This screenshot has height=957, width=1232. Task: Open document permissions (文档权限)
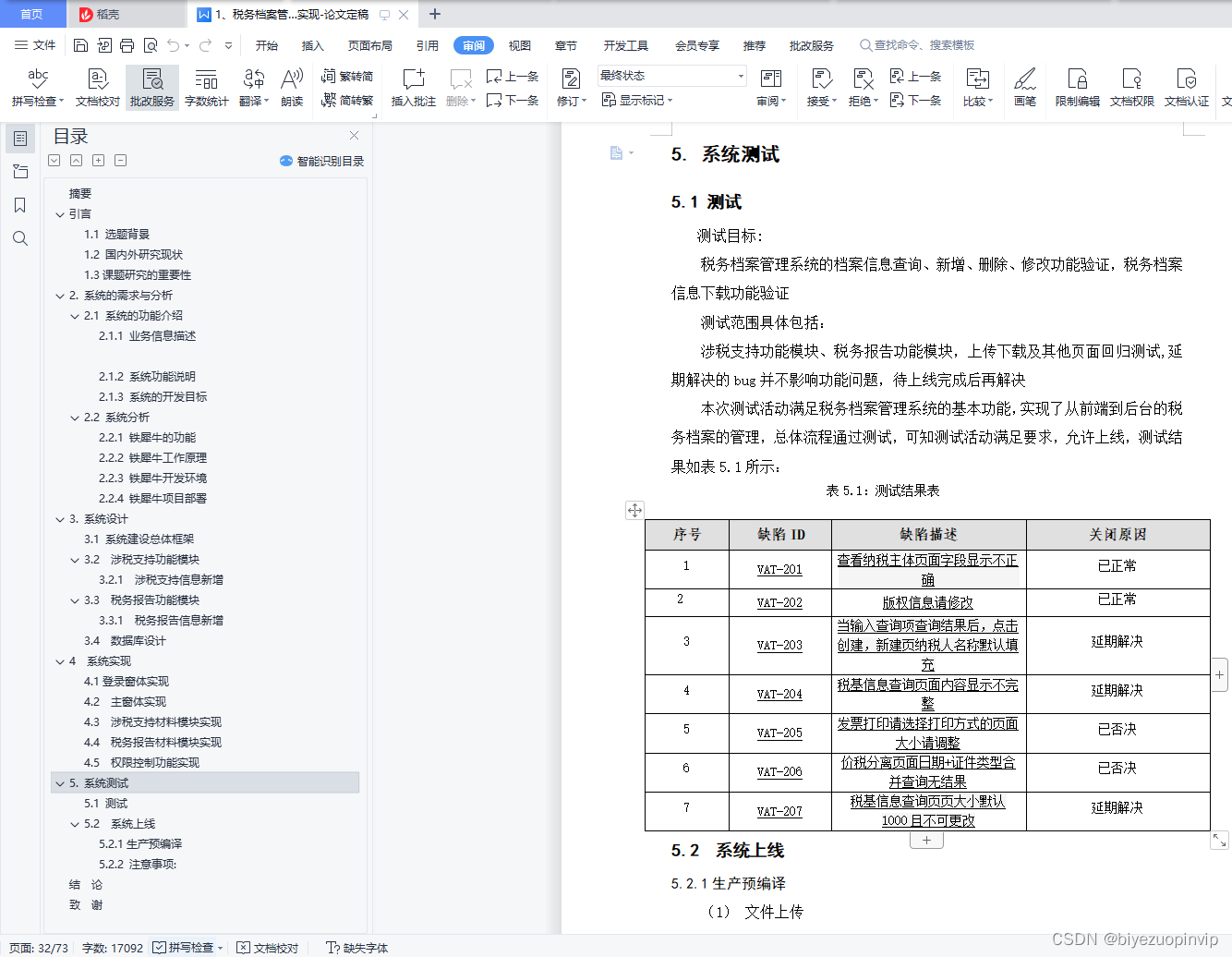coord(1131,88)
